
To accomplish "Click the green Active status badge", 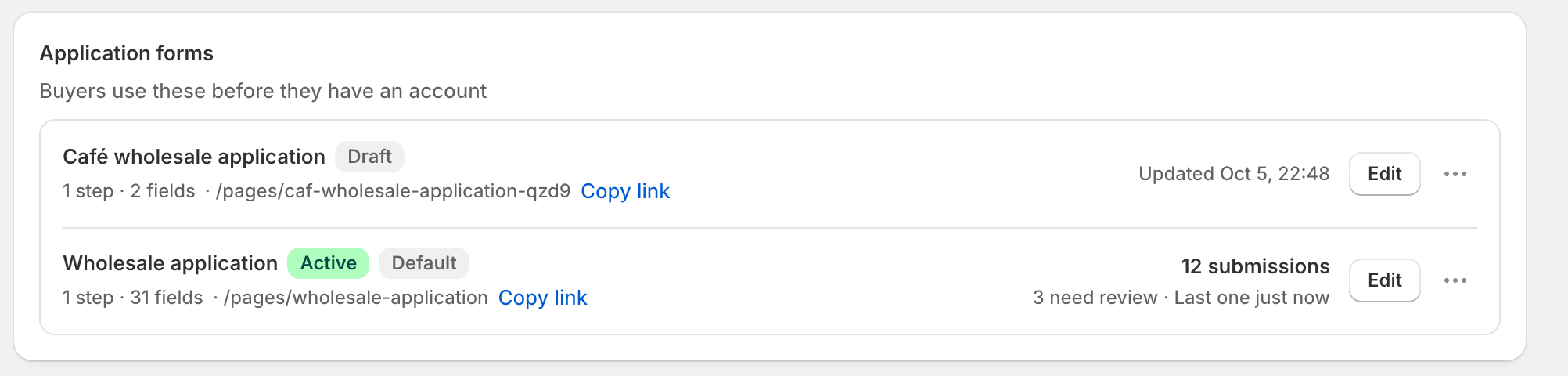I will pos(329,263).
